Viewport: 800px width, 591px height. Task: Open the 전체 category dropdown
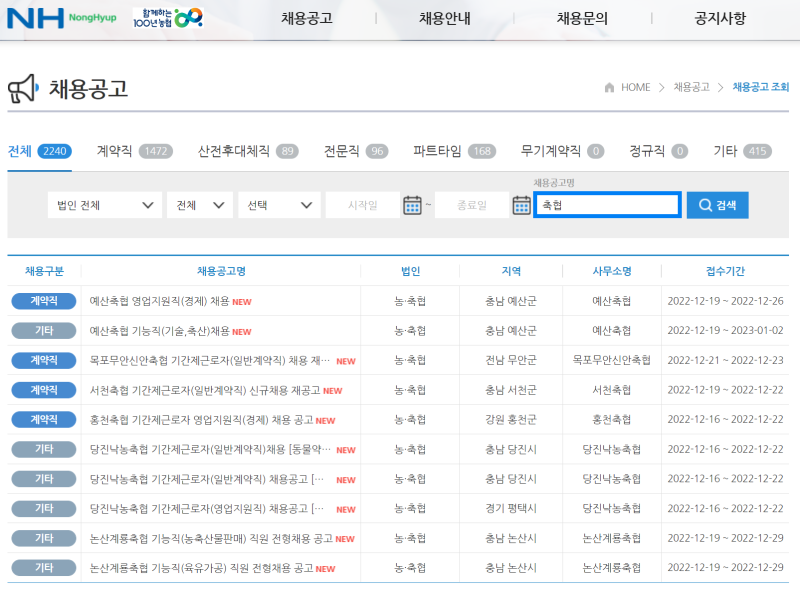(x=199, y=205)
